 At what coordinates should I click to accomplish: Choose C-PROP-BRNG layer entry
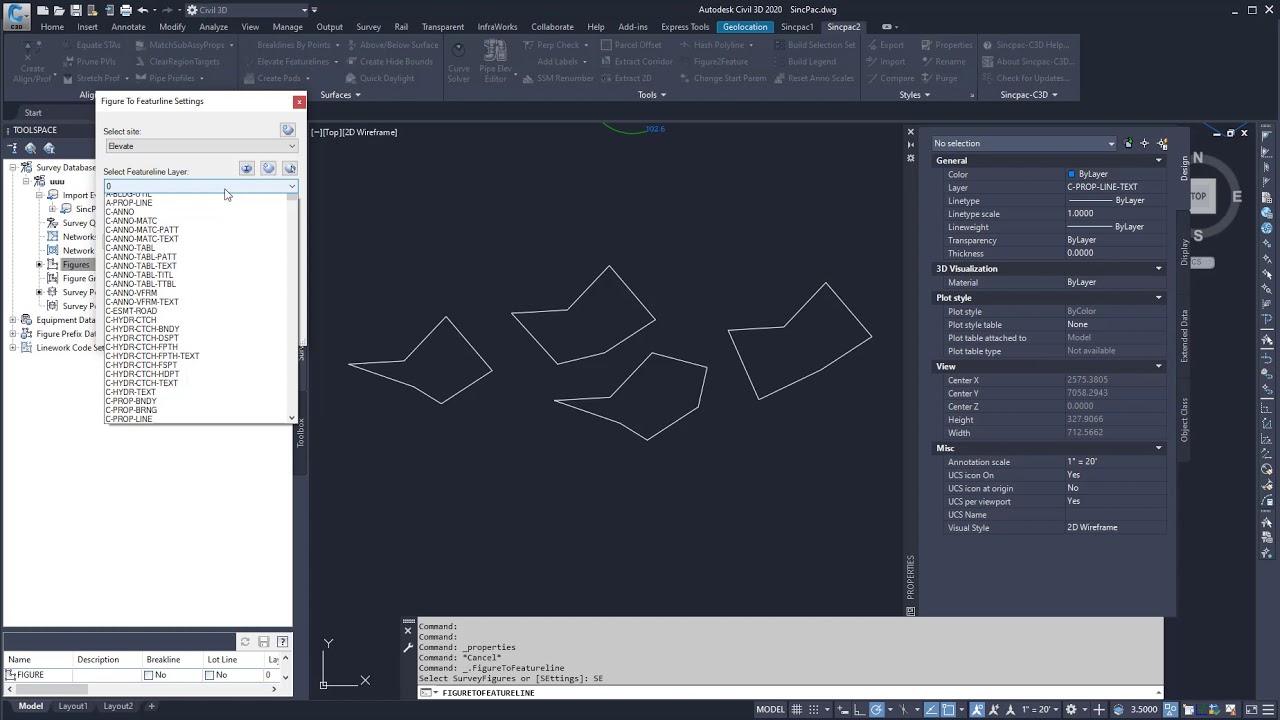point(131,410)
